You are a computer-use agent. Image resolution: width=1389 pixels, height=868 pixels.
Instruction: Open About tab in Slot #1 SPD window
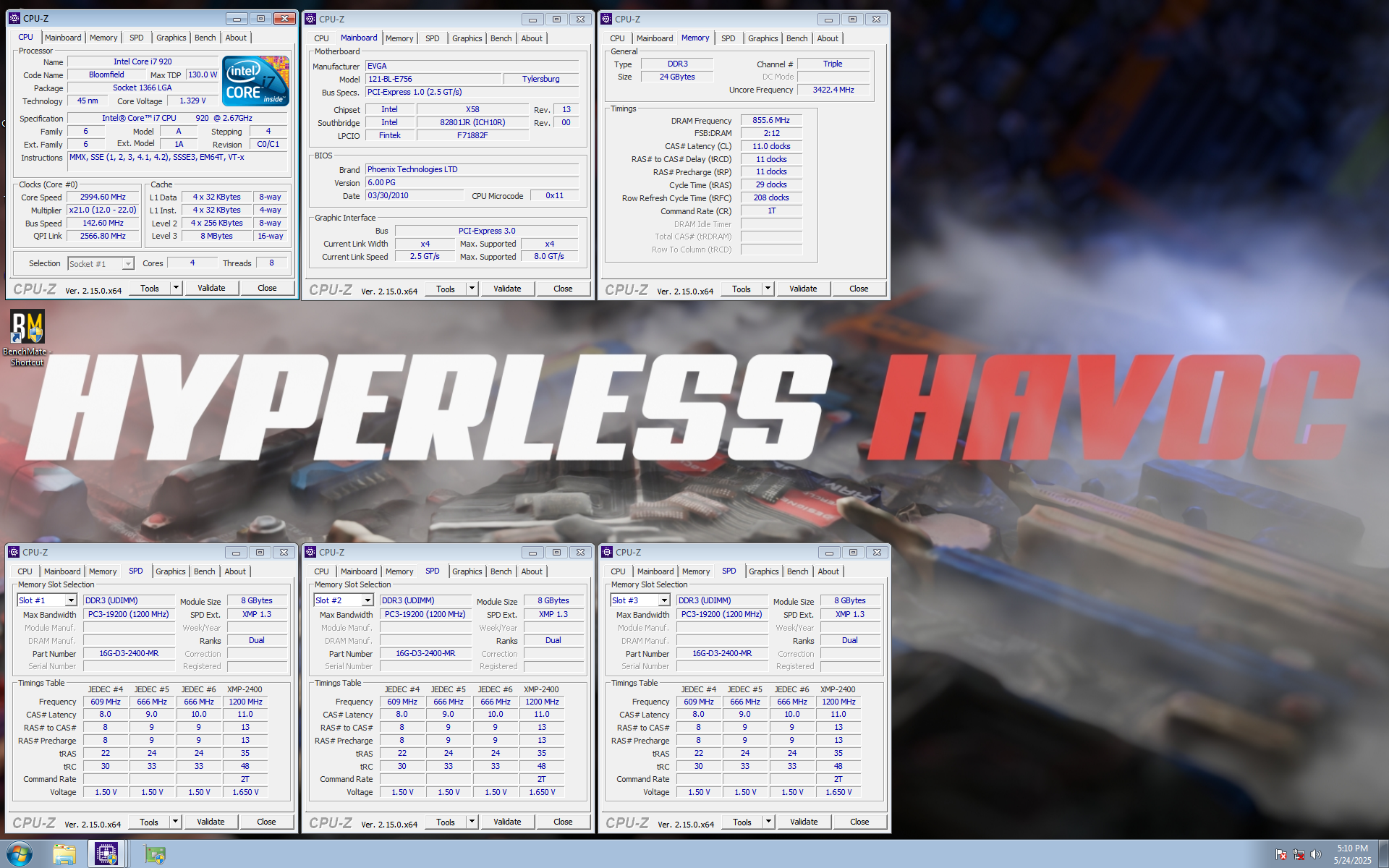[235, 571]
